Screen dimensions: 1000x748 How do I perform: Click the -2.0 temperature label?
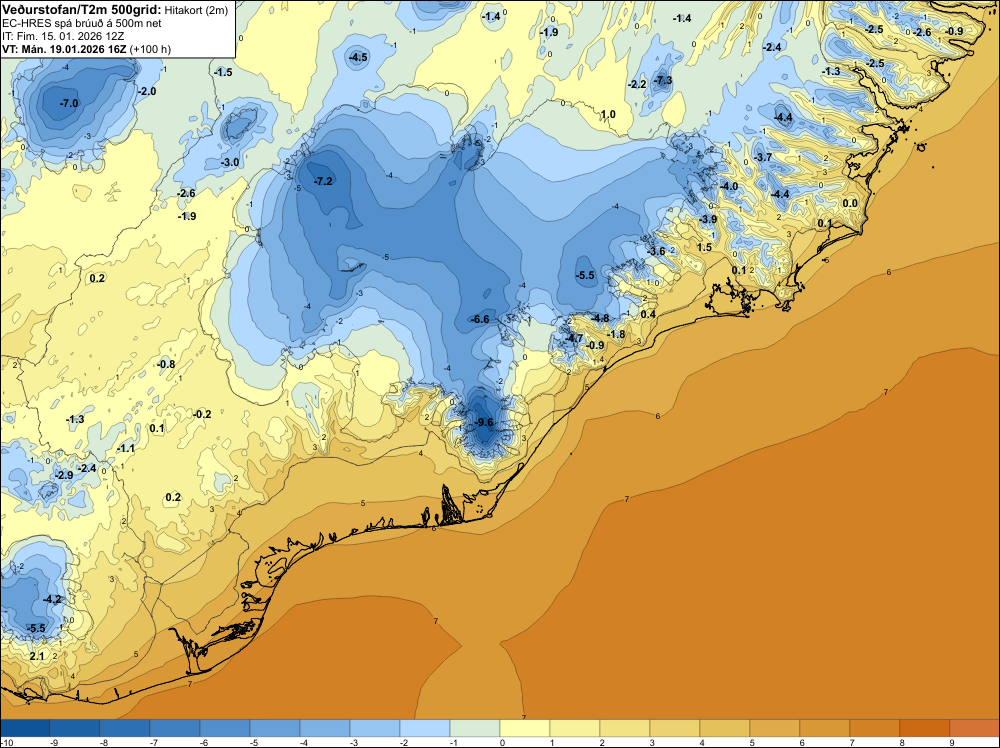(147, 91)
